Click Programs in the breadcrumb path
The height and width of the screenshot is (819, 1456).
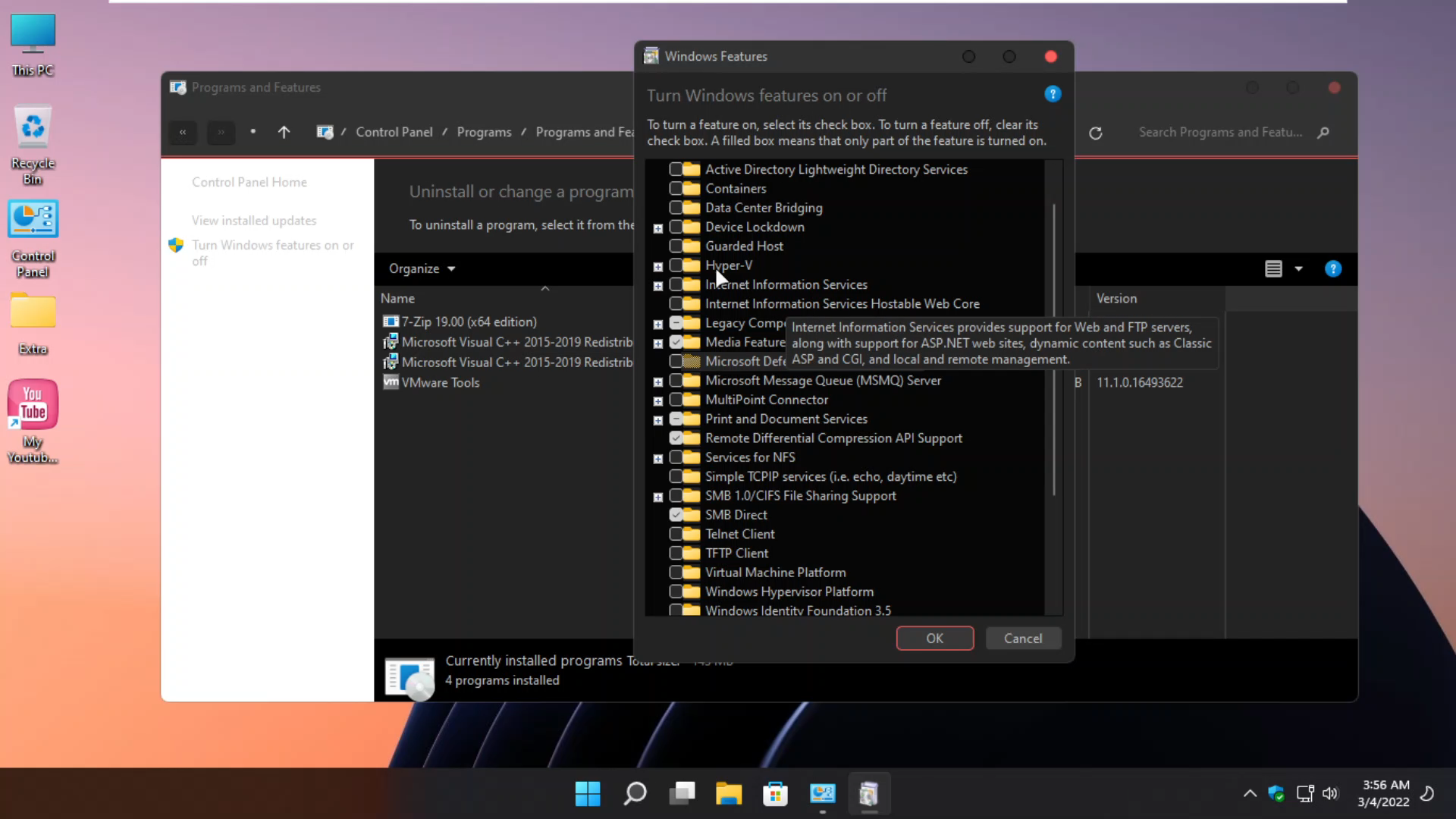click(484, 132)
